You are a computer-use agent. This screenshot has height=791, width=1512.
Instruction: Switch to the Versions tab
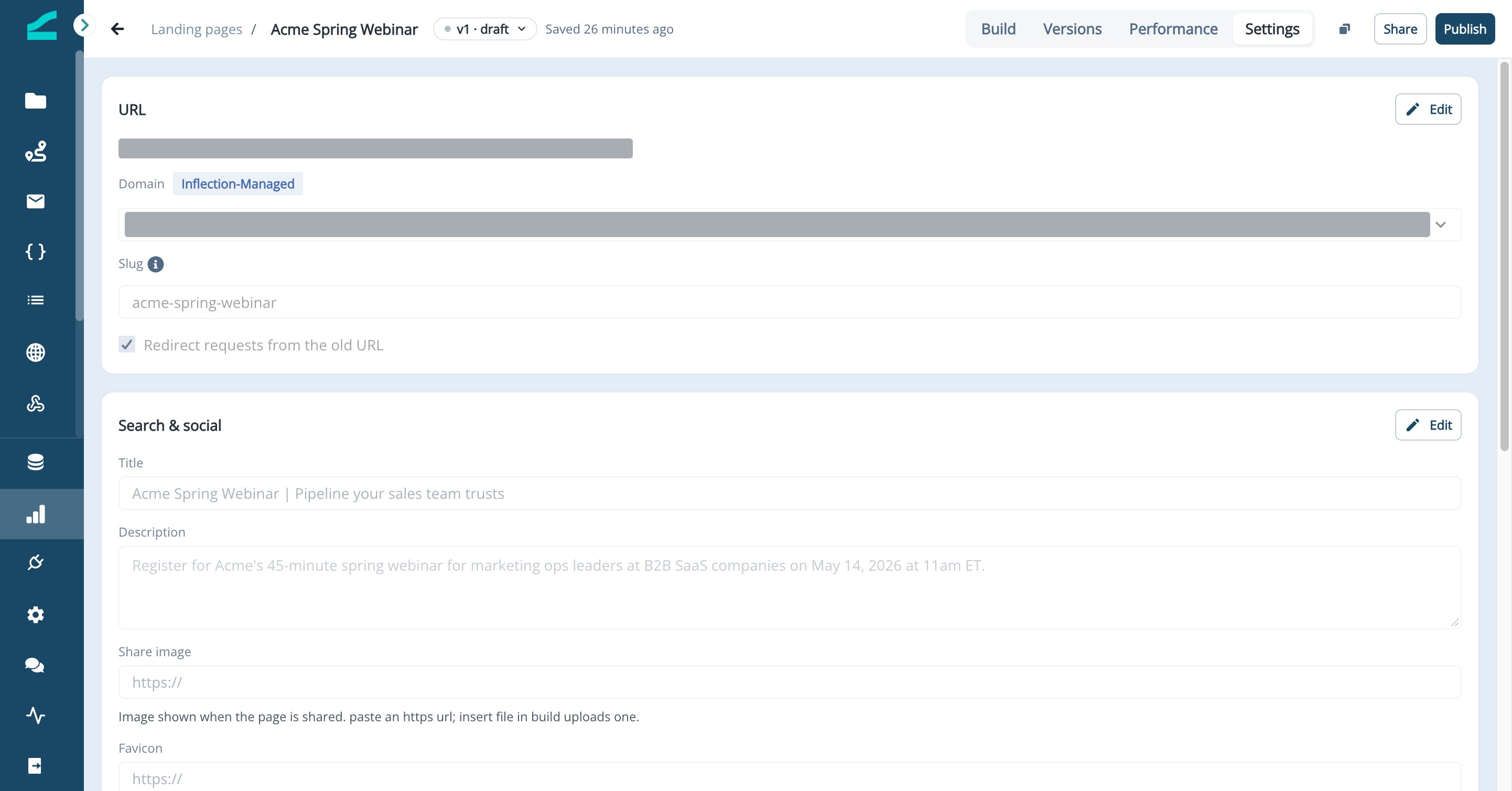tap(1072, 29)
